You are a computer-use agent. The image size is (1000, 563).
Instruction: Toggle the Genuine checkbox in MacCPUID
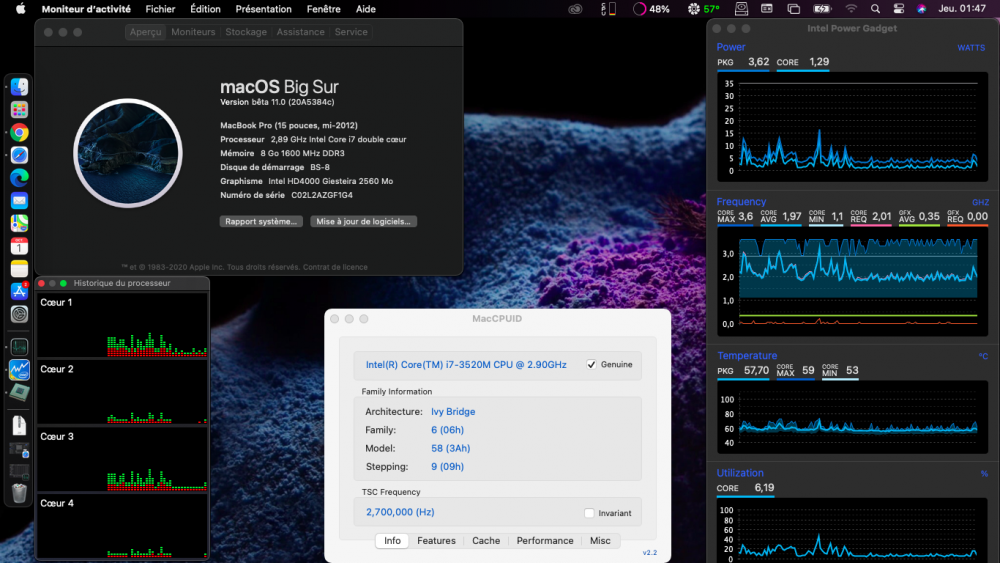[x=591, y=365]
